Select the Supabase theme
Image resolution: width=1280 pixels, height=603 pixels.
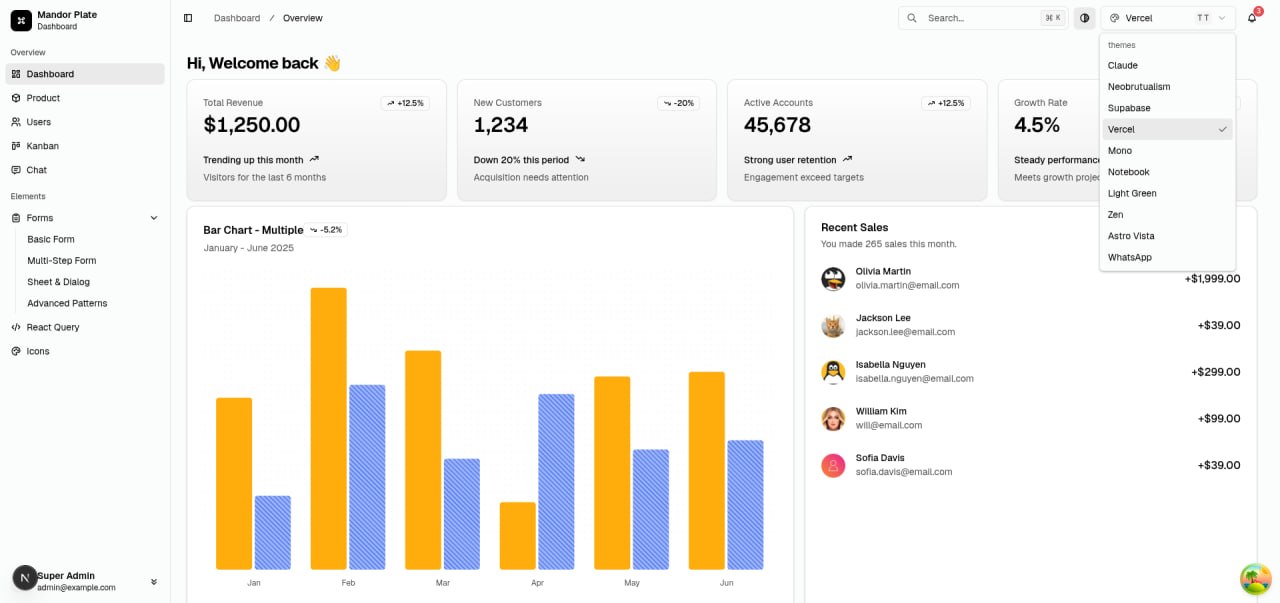pyautogui.click(x=1167, y=108)
